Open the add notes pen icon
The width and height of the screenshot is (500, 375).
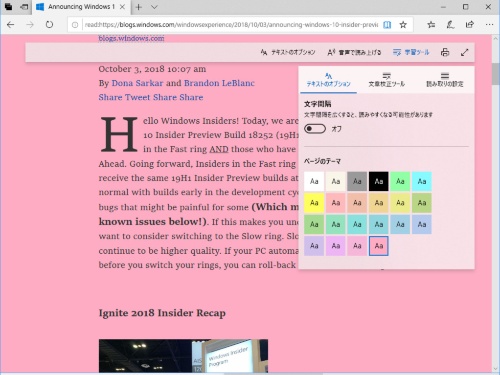tap(450, 25)
